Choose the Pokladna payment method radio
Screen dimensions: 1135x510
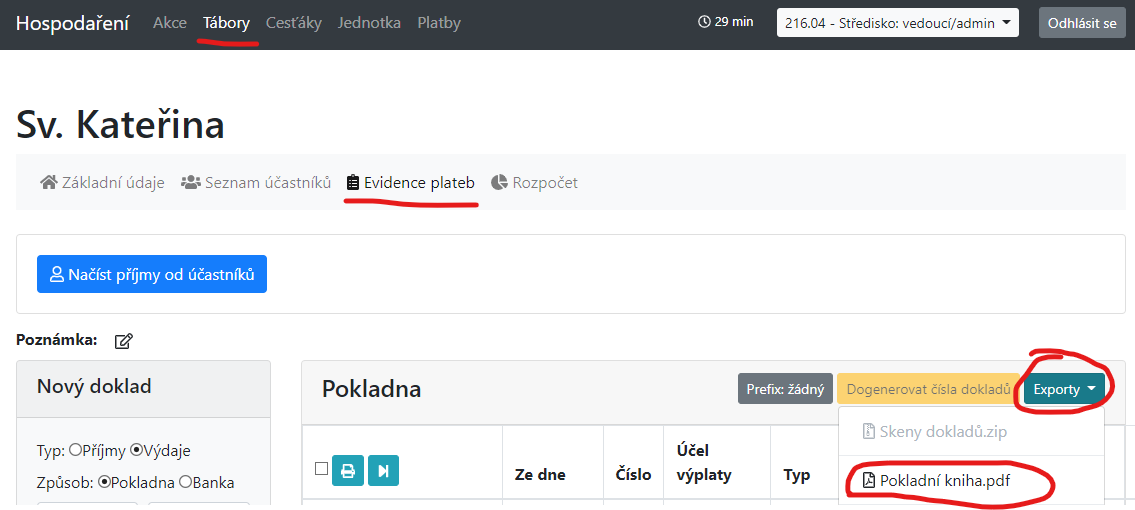pyautogui.click(x=104, y=482)
